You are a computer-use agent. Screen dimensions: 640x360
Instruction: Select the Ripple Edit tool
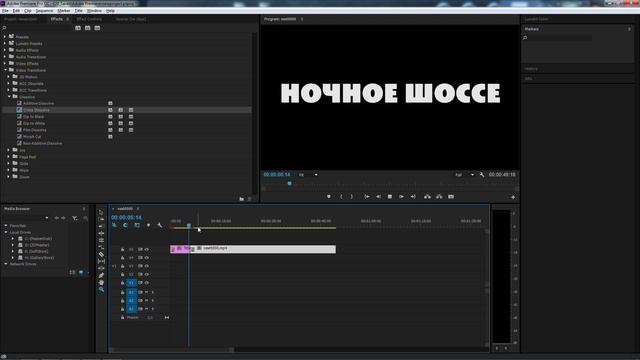[101, 226]
